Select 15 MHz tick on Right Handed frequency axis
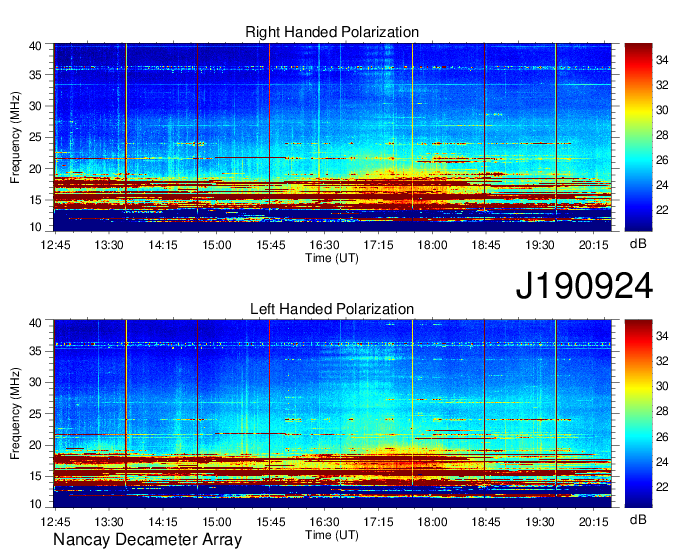This screenshot has height=552, width=680. (36, 200)
